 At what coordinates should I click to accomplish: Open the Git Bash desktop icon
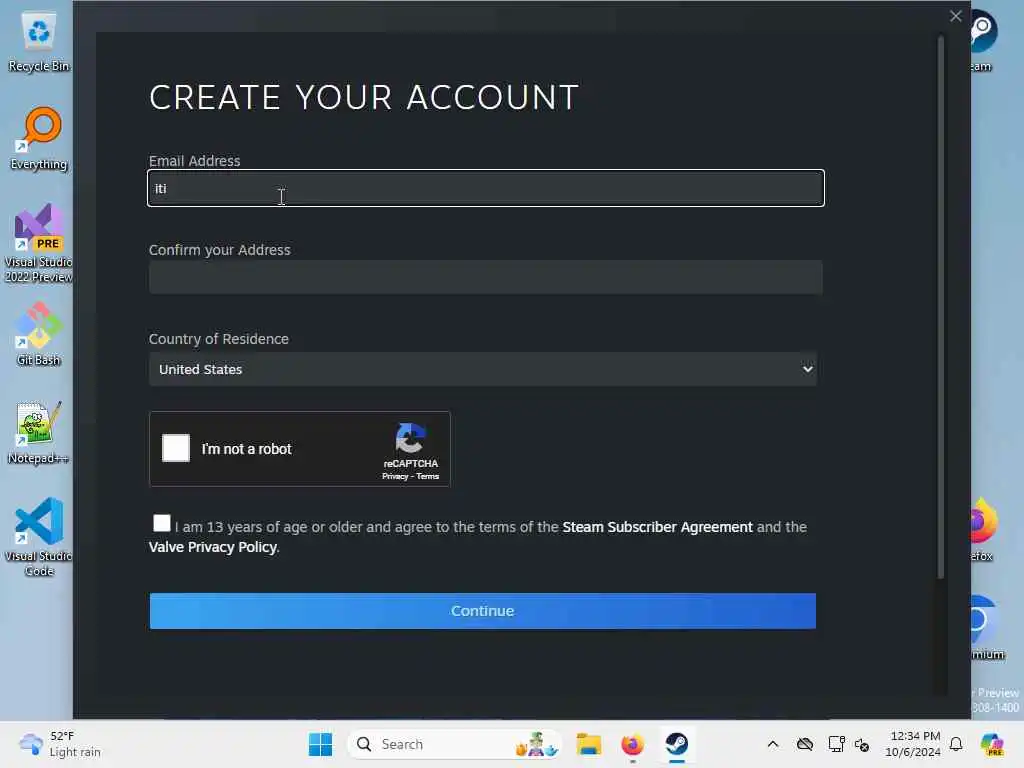coord(39,334)
